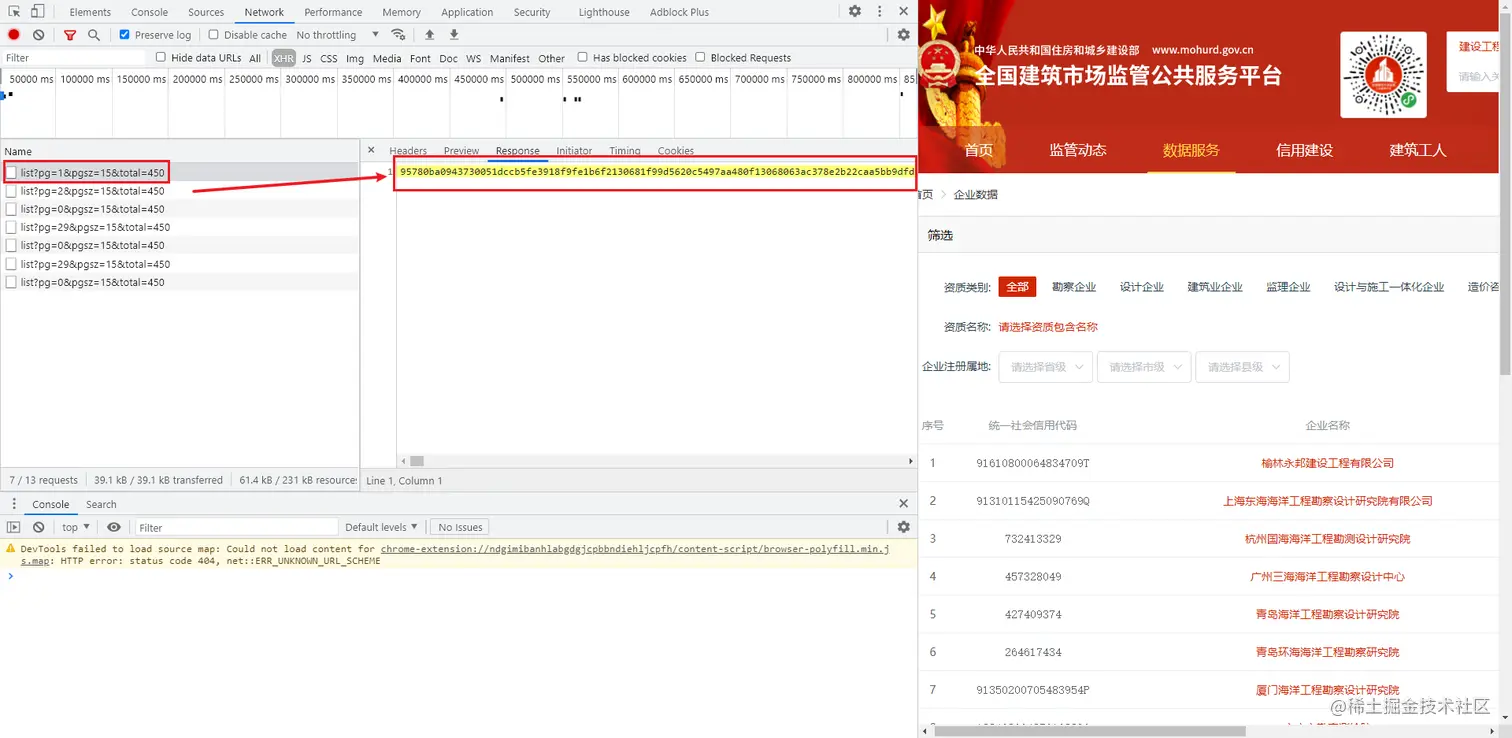Enable the Disable cache checkbox
Viewport: 1512px width, 738px height.
click(x=213, y=34)
